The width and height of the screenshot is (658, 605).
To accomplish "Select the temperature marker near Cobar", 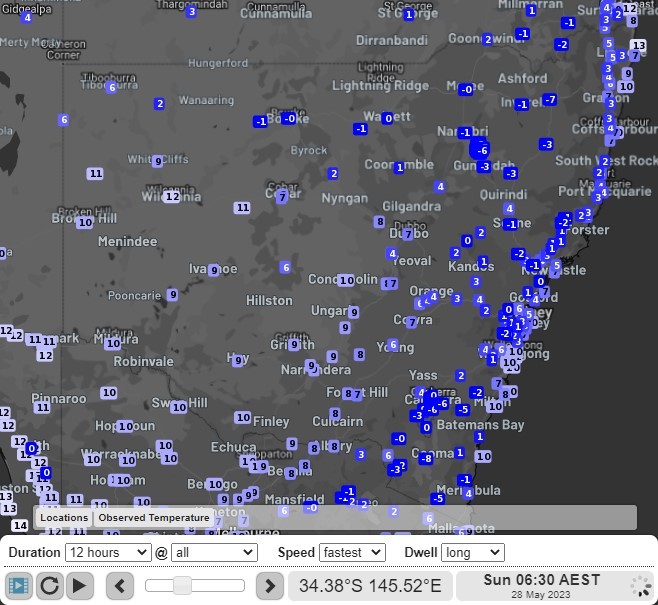I will (x=282, y=197).
